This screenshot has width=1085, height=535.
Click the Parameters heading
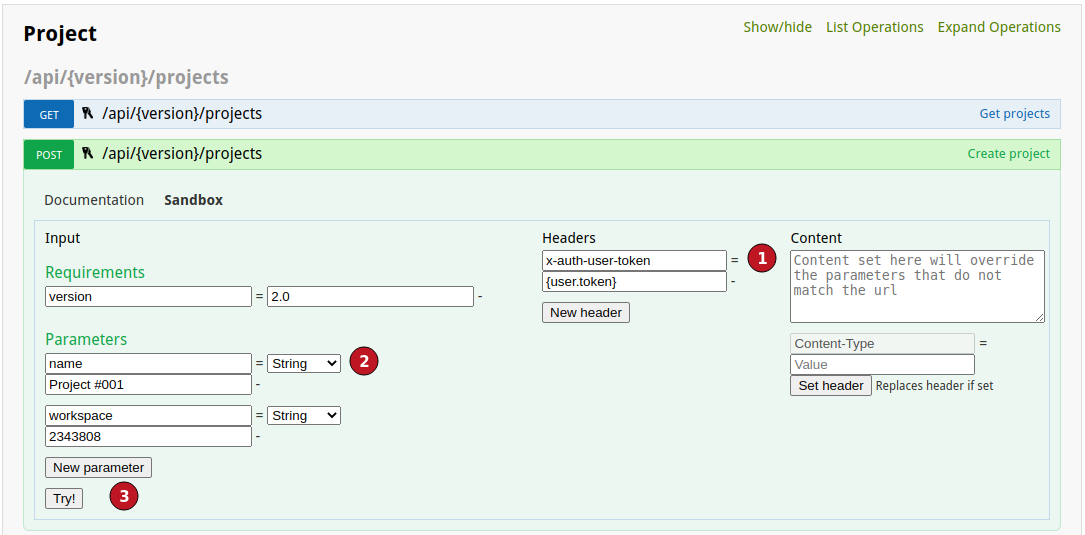click(x=86, y=339)
